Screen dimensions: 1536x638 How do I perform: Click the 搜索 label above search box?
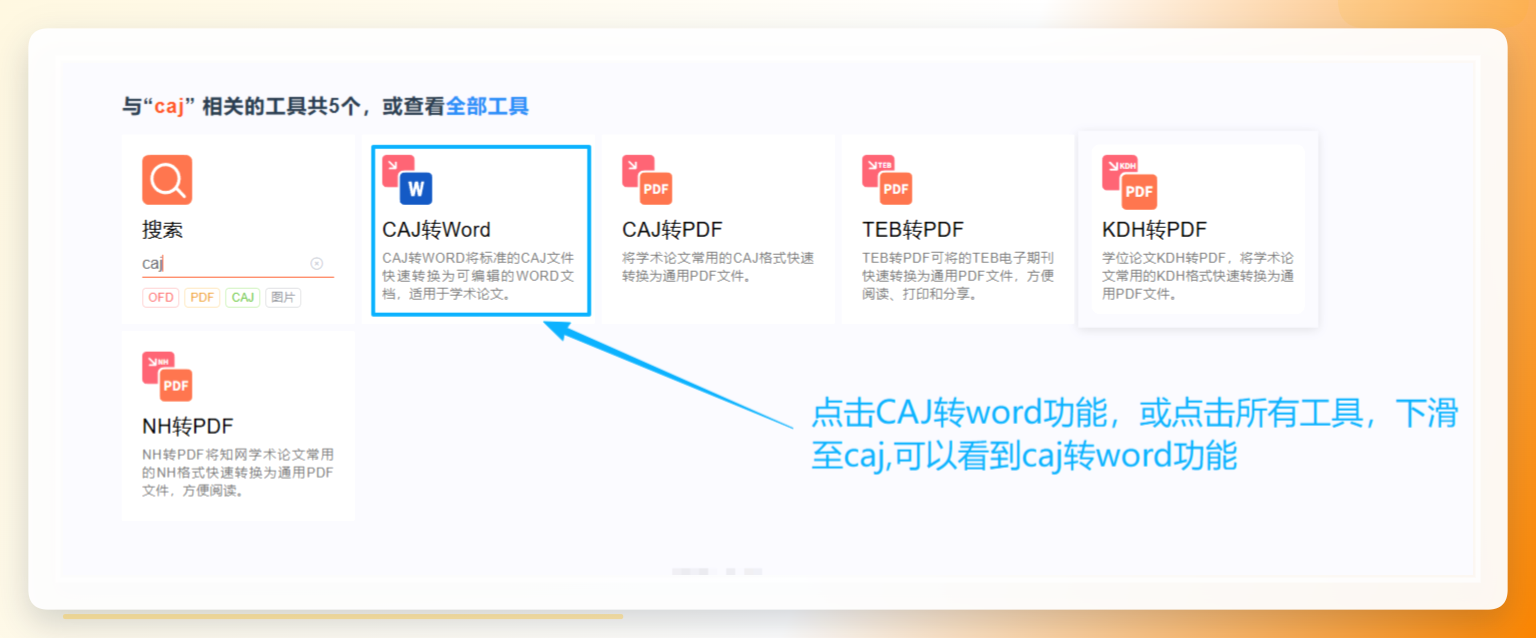click(x=162, y=230)
